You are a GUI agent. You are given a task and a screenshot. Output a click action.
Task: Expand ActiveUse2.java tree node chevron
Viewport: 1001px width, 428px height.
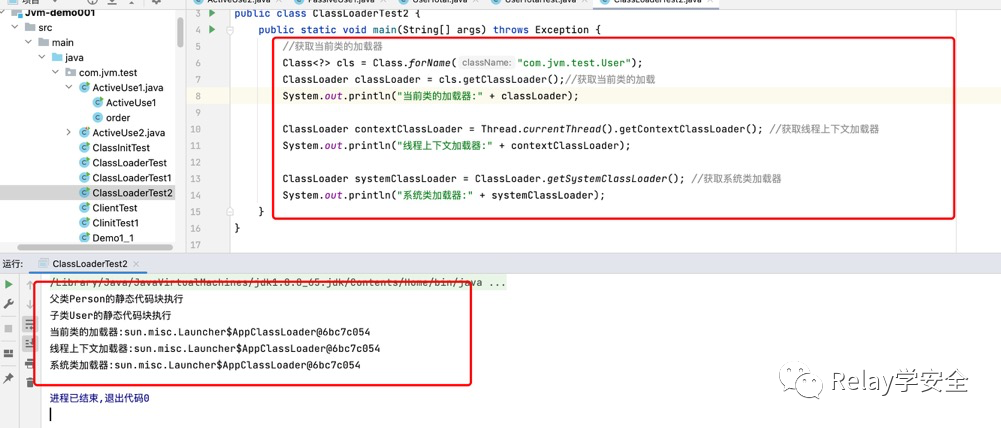point(69,132)
